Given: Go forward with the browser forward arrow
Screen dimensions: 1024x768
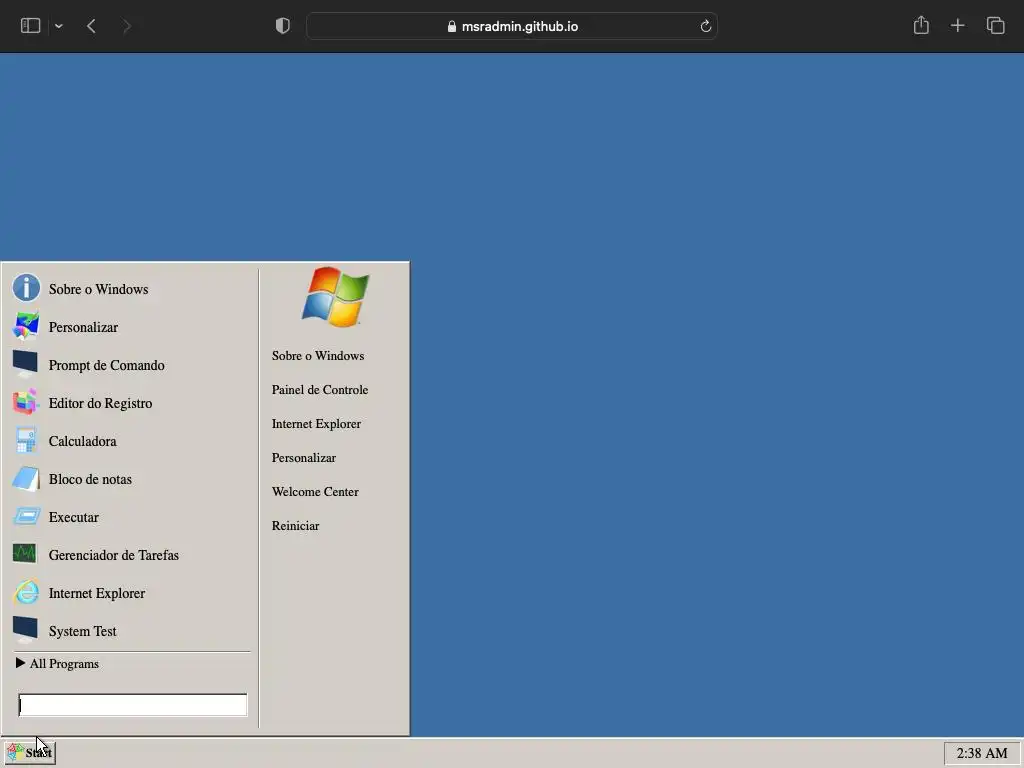Looking at the screenshot, I should click(127, 26).
